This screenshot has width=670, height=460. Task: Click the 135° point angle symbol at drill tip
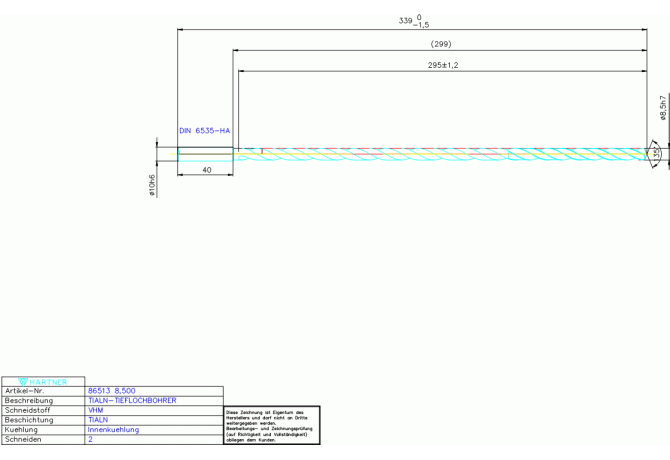click(655, 155)
